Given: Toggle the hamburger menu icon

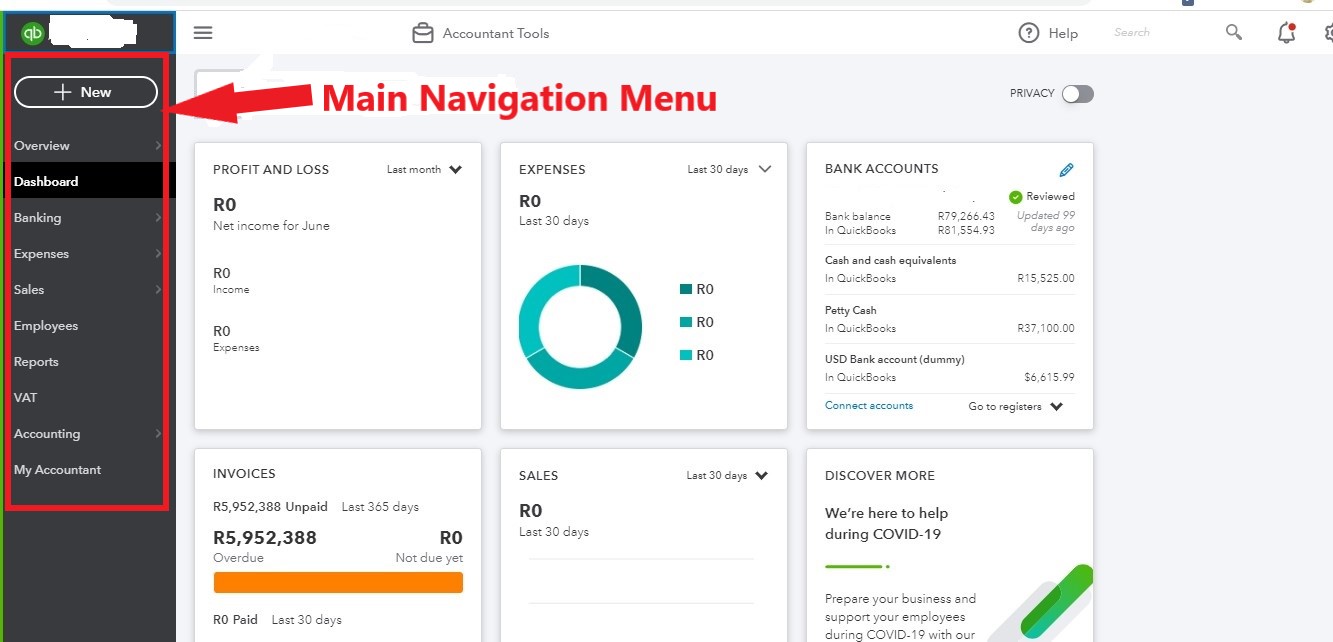Looking at the screenshot, I should coord(203,33).
